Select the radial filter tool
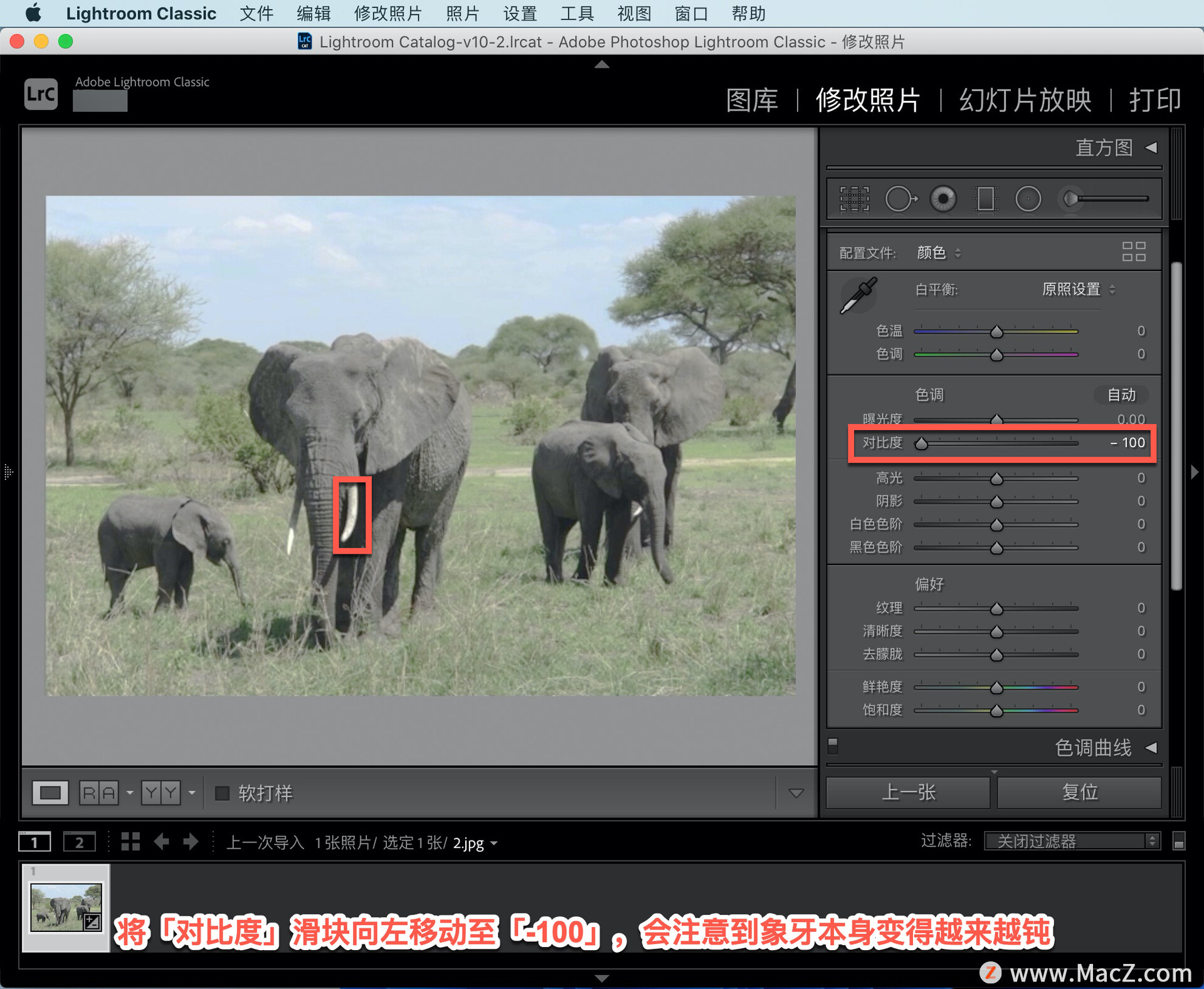Screen dimensions: 1204x989 tap(1028, 199)
